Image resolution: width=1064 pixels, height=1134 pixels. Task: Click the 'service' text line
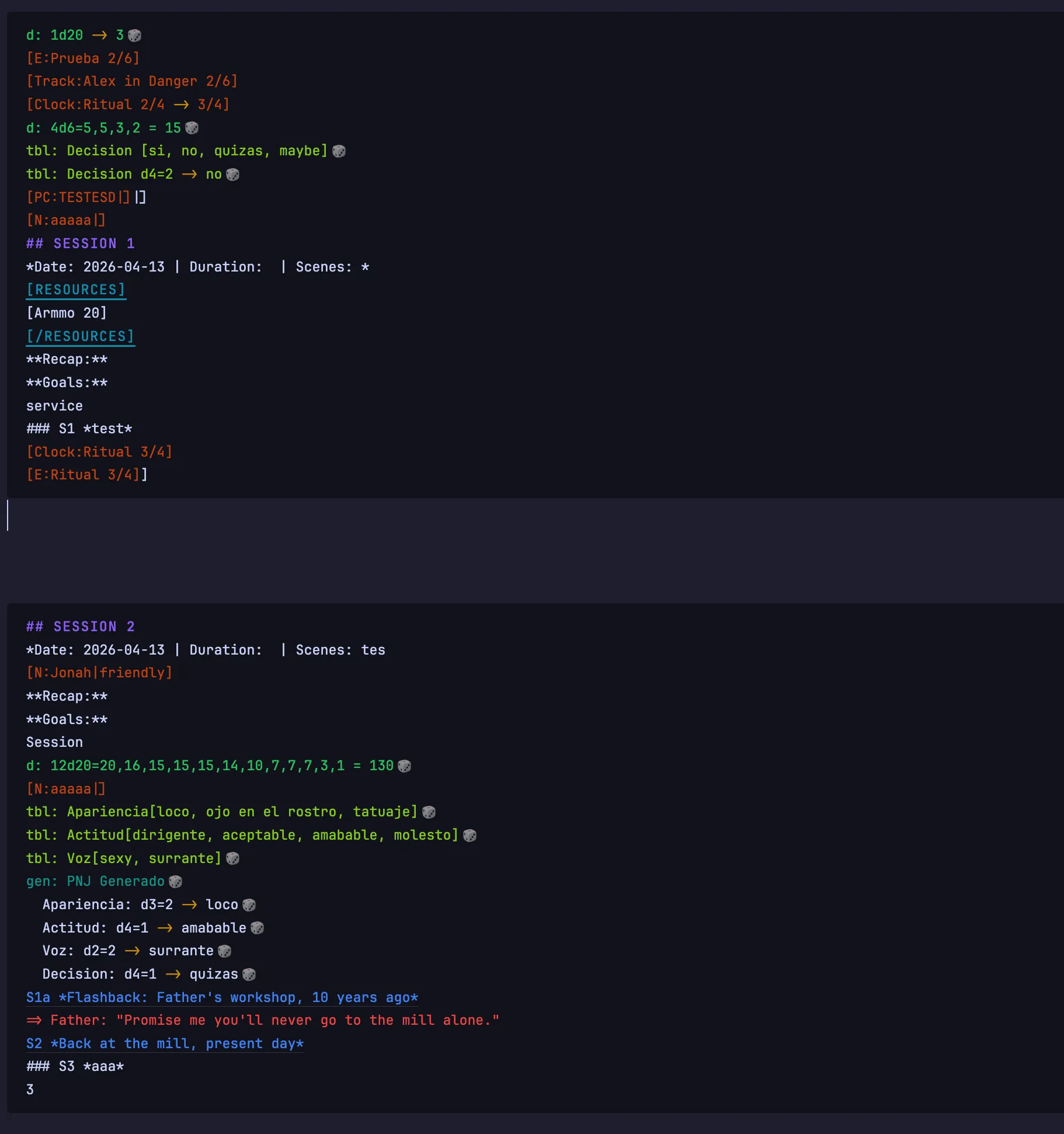54,406
